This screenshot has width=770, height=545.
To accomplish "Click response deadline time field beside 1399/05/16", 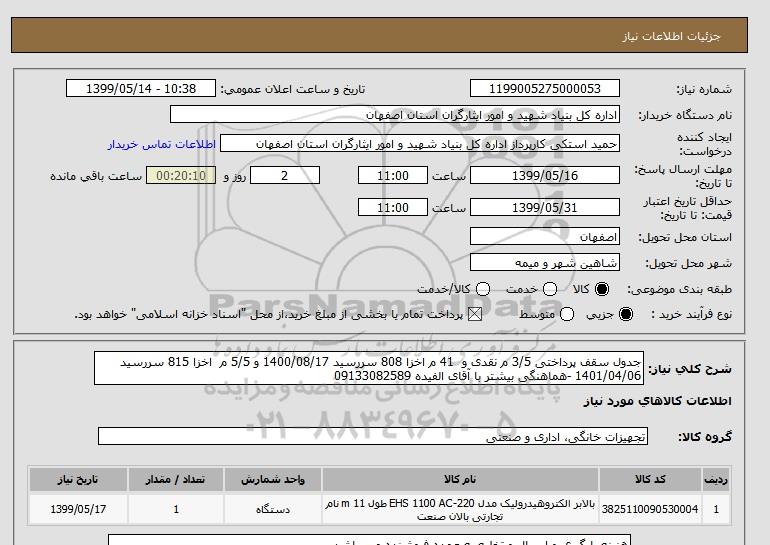I will point(393,175).
